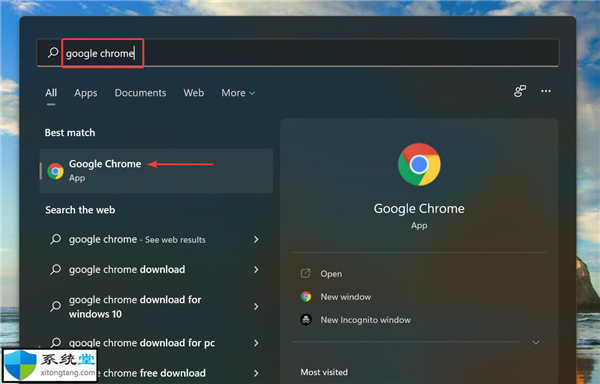Expand arrow for 'google chrome download'
600x384 pixels.
[256, 270]
